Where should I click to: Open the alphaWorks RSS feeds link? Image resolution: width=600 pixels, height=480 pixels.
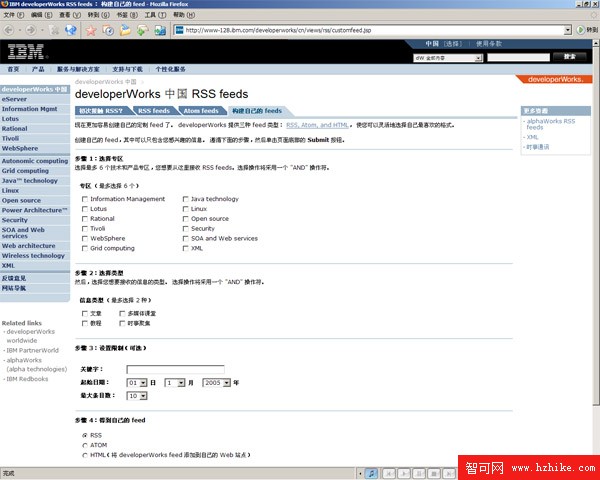tap(551, 124)
